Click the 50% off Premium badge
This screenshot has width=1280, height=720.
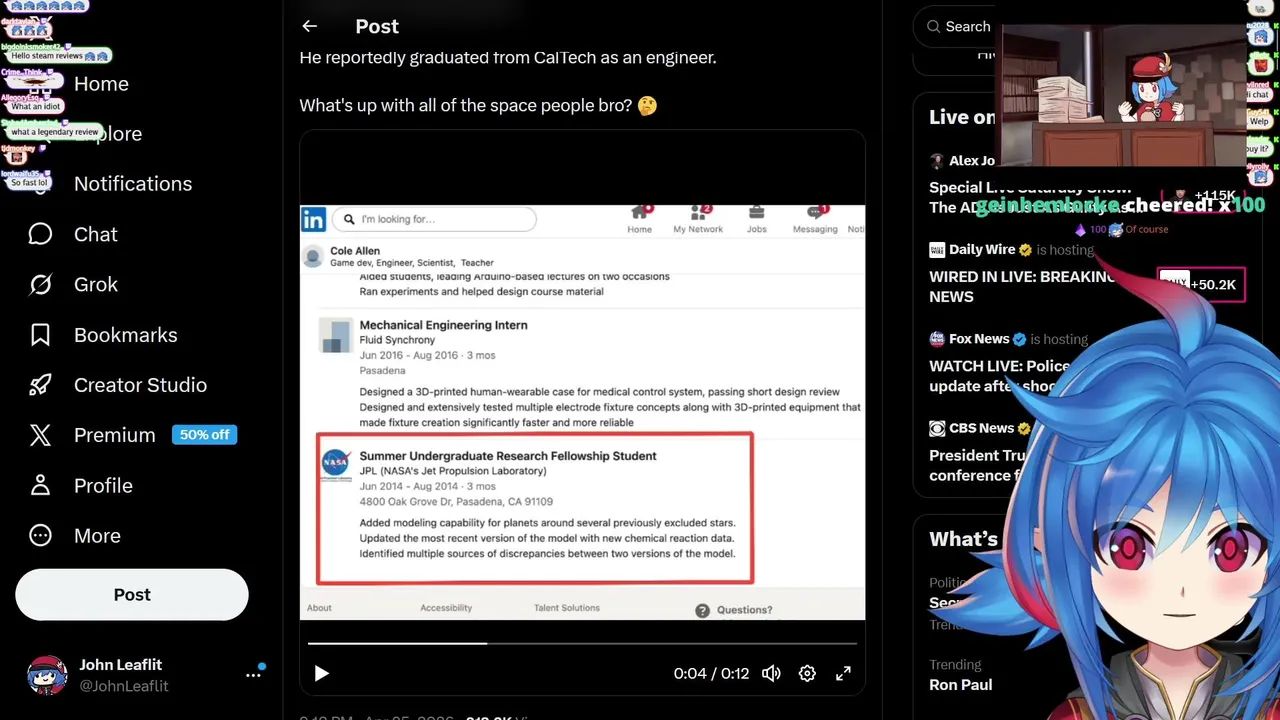[x=204, y=435]
